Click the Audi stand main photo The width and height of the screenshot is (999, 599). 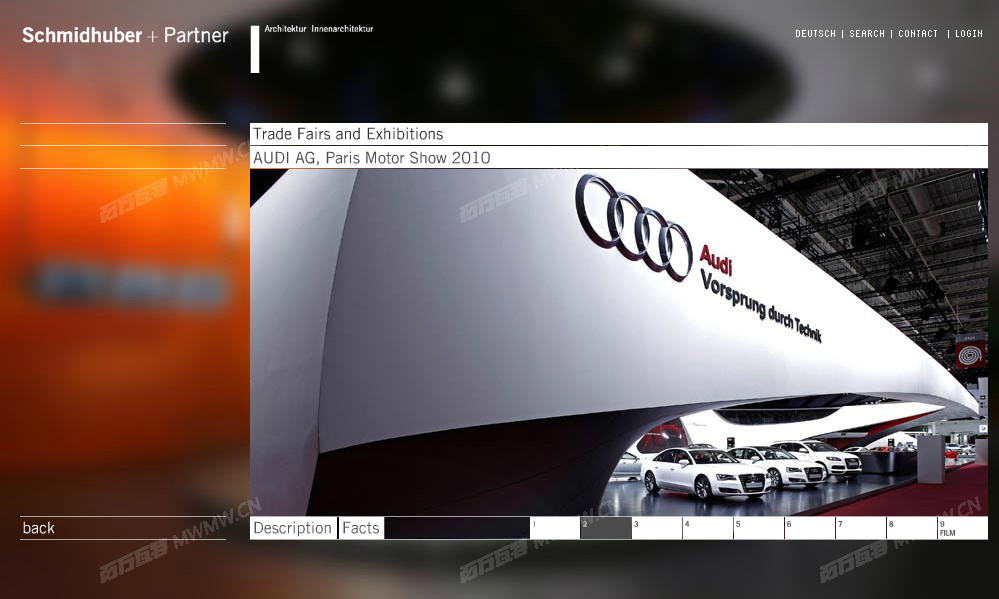pyautogui.click(x=619, y=342)
